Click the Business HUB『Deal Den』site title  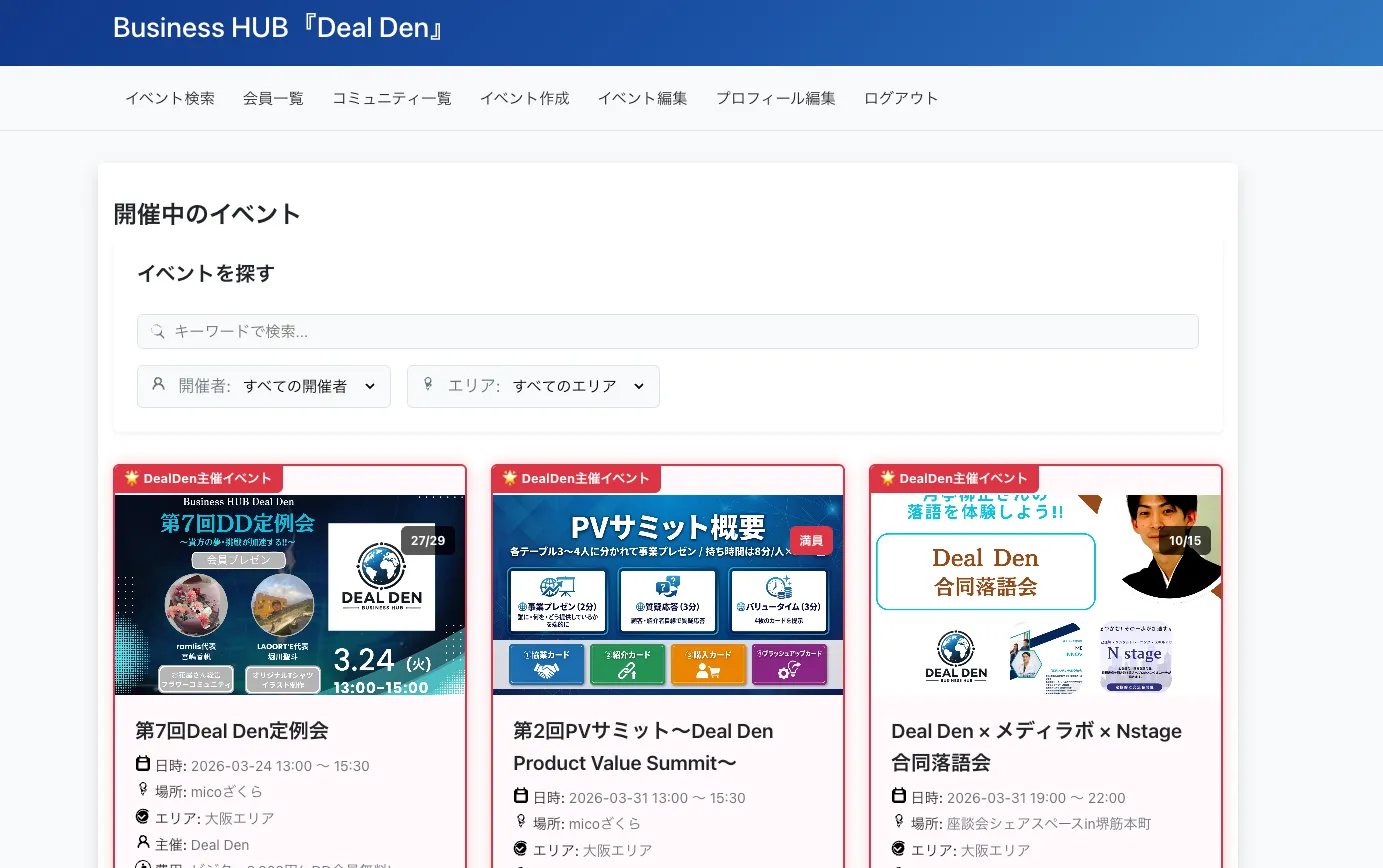[x=279, y=28]
